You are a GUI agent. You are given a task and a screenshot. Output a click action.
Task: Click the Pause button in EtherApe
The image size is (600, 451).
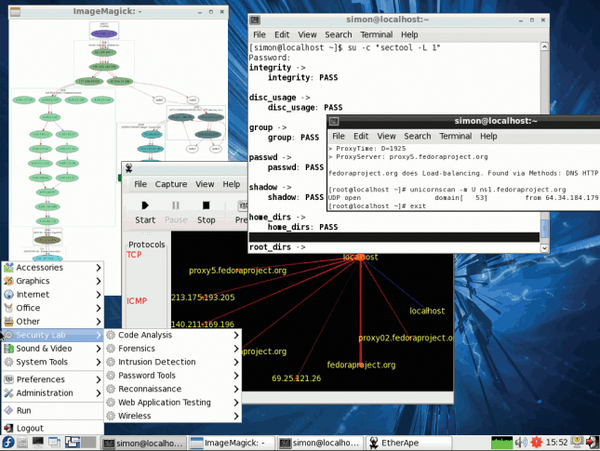point(175,212)
